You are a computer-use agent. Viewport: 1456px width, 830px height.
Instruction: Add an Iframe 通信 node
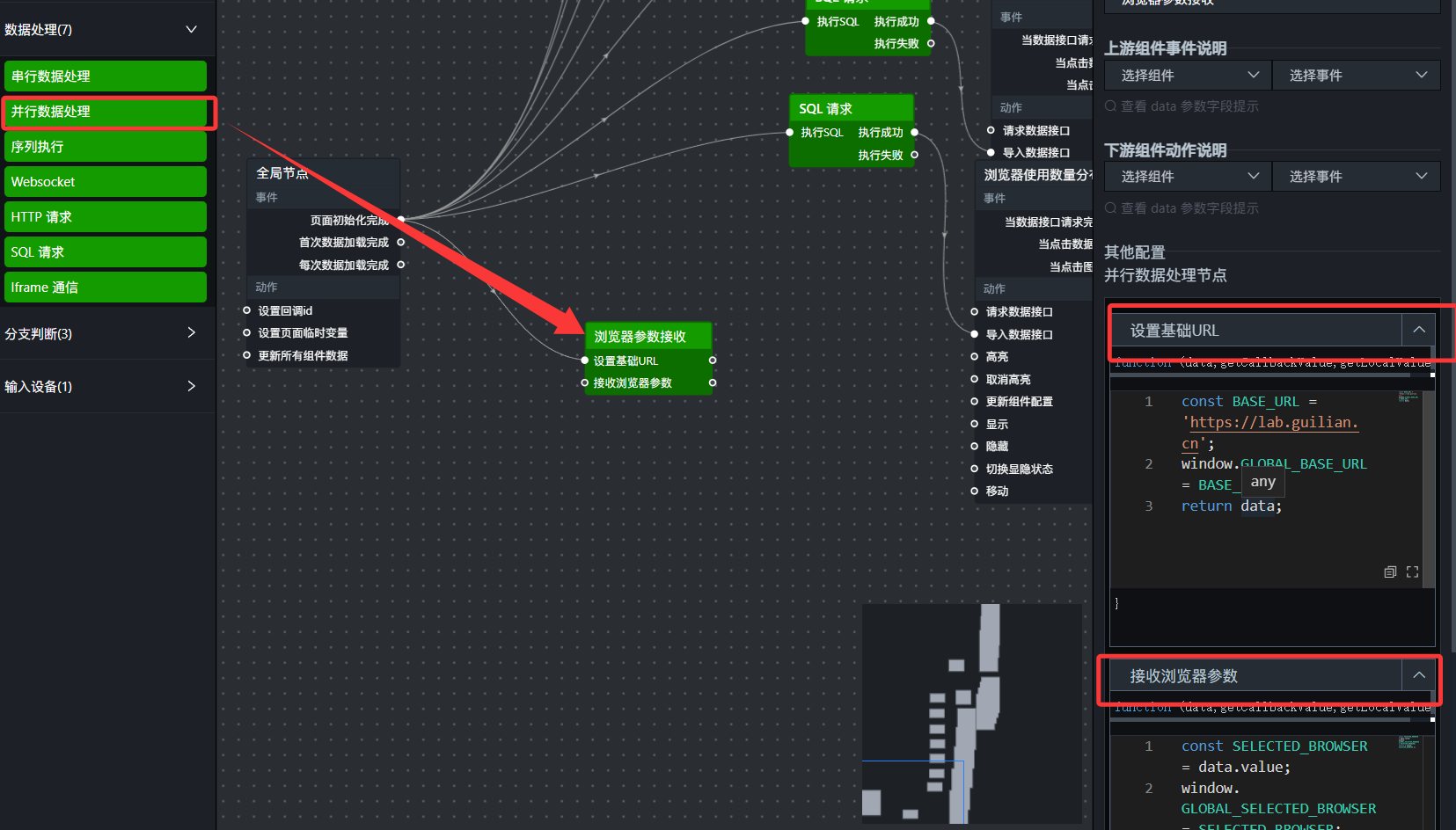tap(106, 288)
